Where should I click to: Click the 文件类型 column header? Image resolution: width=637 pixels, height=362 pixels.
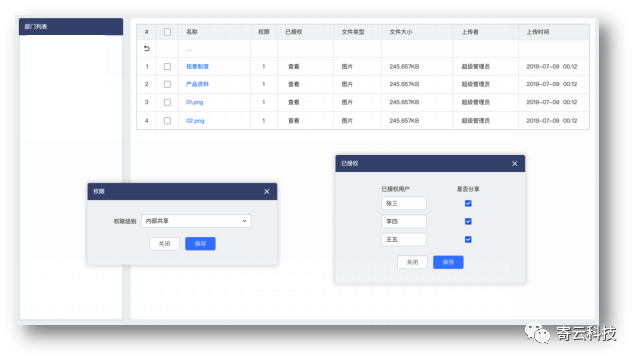[x=353, y=32]
